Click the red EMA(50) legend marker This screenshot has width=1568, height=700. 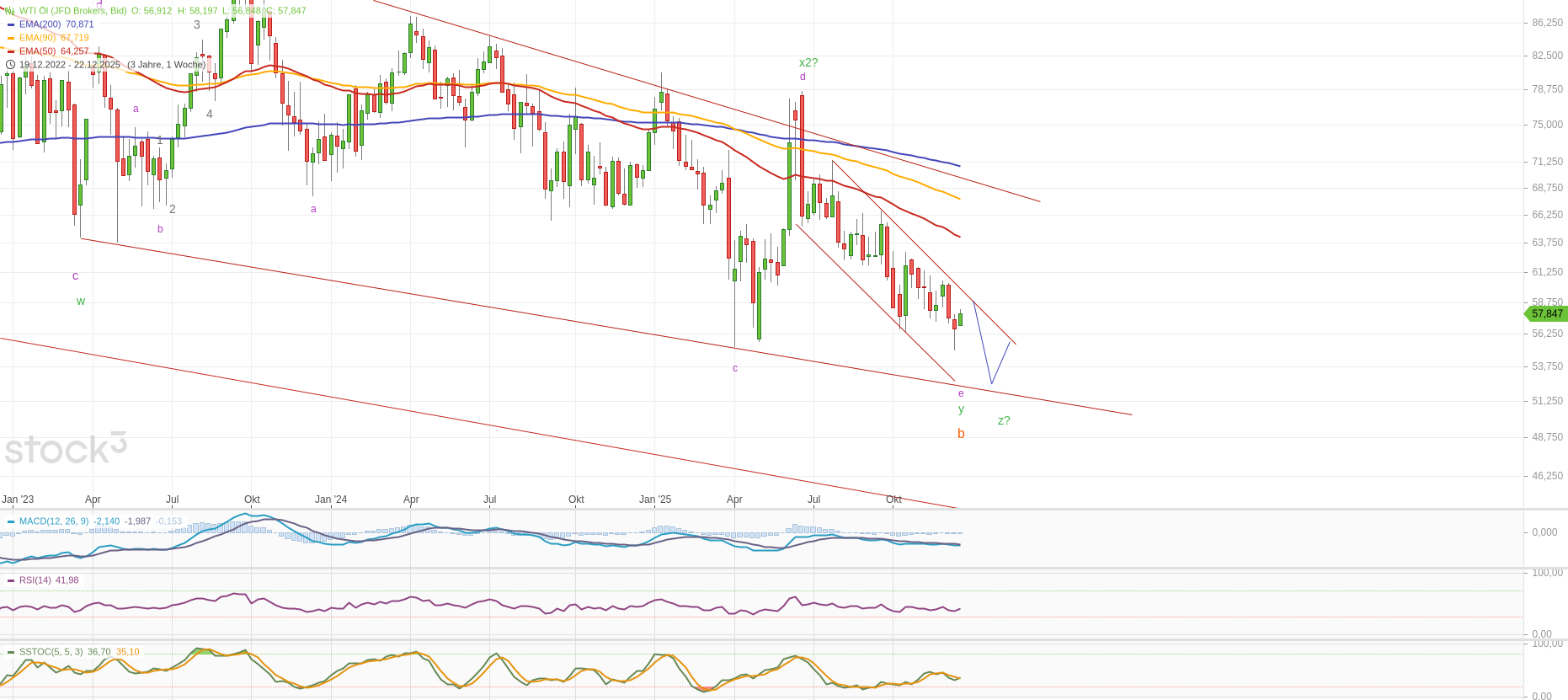pyautogui.click(x=11, y=51)
